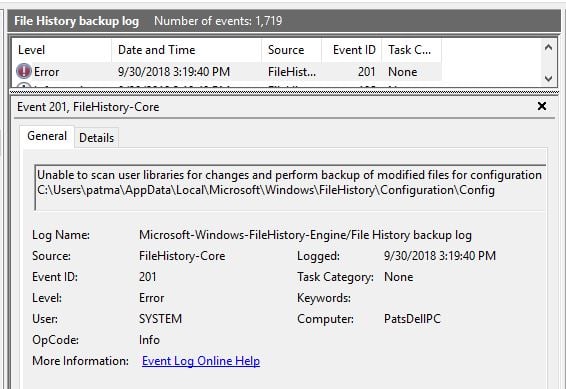Click the None task category cell in list
566x389 pixels.
click(x=402, y=72)
